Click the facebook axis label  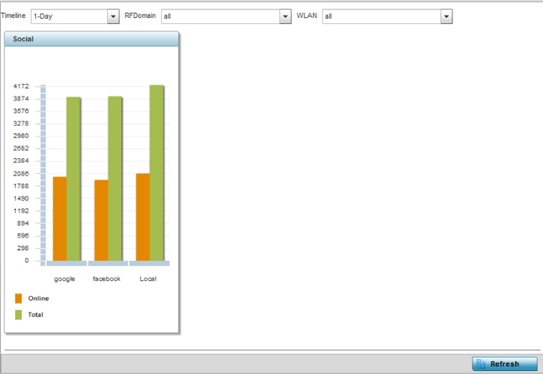tap(106, 279)
